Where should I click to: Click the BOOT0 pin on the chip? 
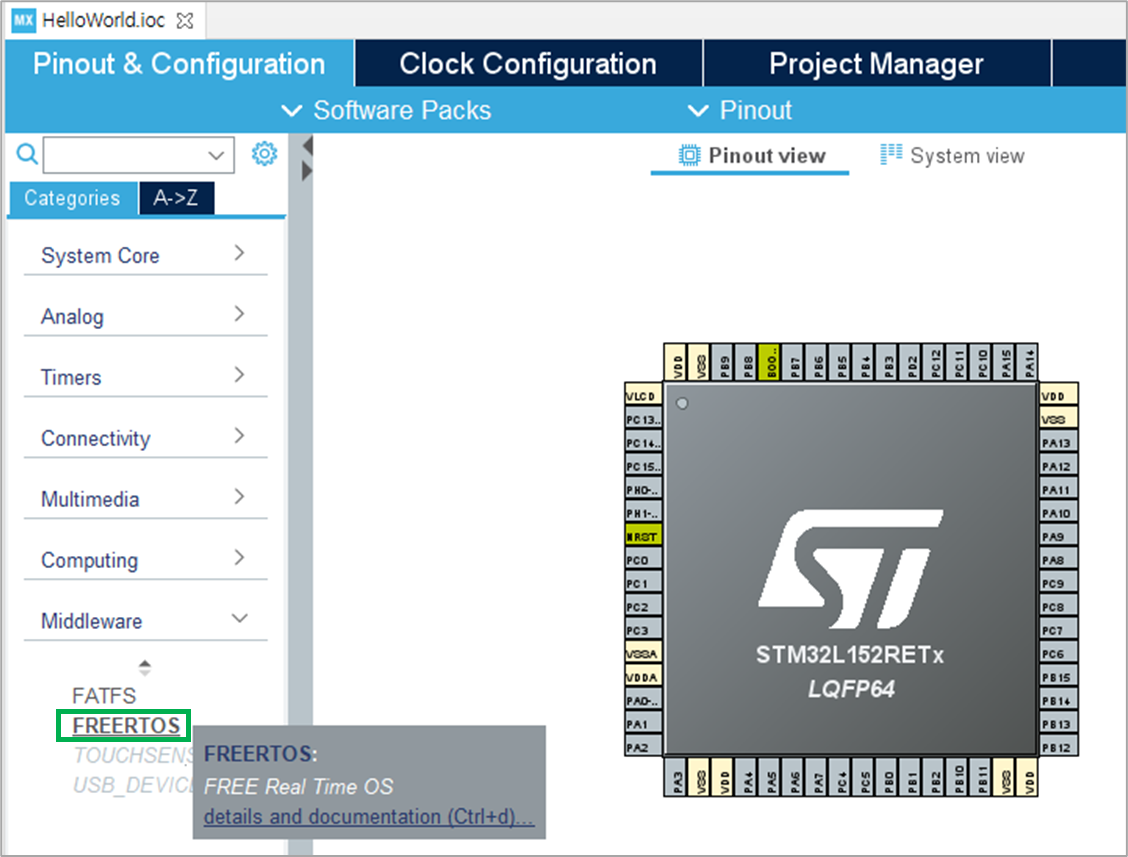click(x=770, y=362)
